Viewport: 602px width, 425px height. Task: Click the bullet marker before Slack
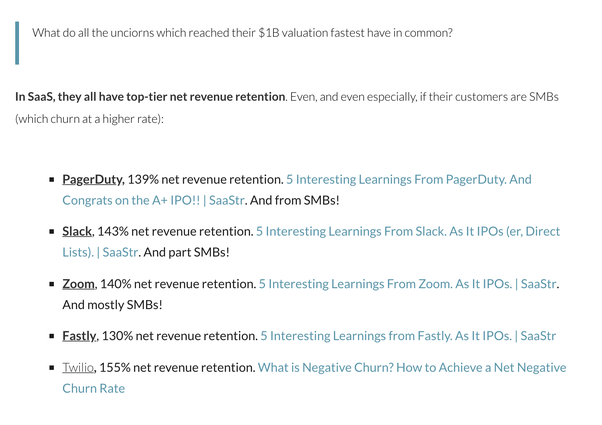point(51,233)
